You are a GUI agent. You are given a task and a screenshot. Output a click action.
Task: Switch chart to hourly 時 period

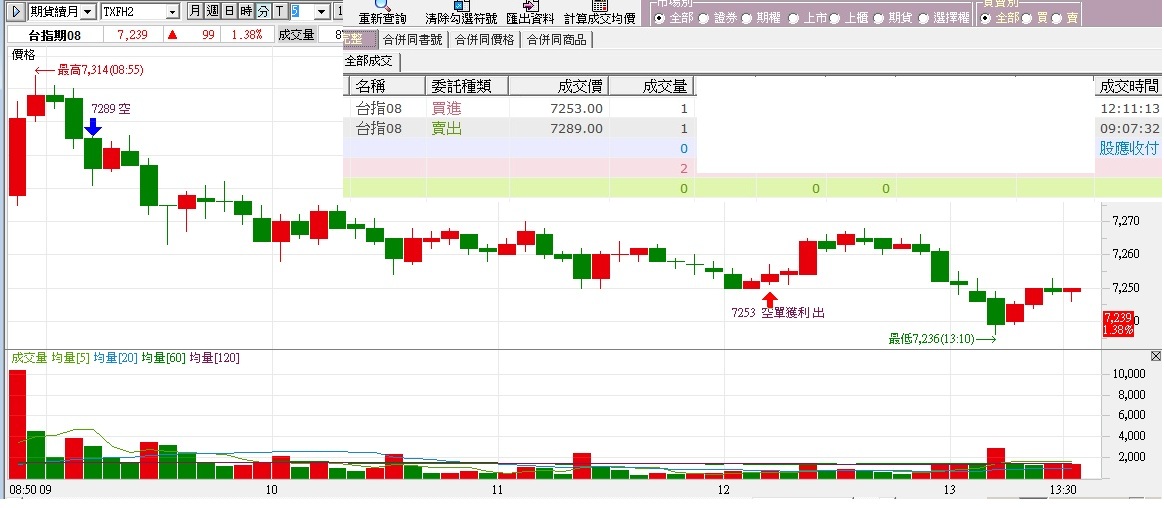pos(246,11)
